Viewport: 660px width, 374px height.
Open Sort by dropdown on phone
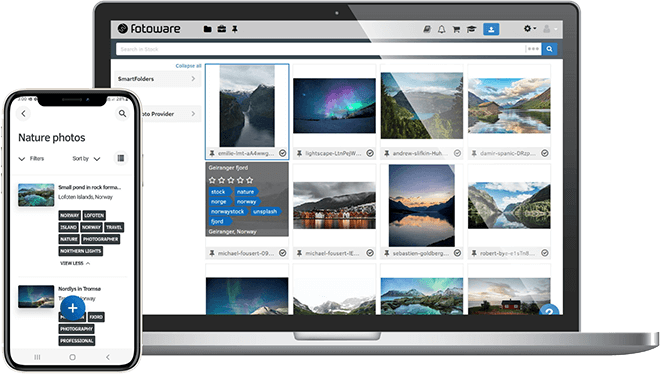86,159
